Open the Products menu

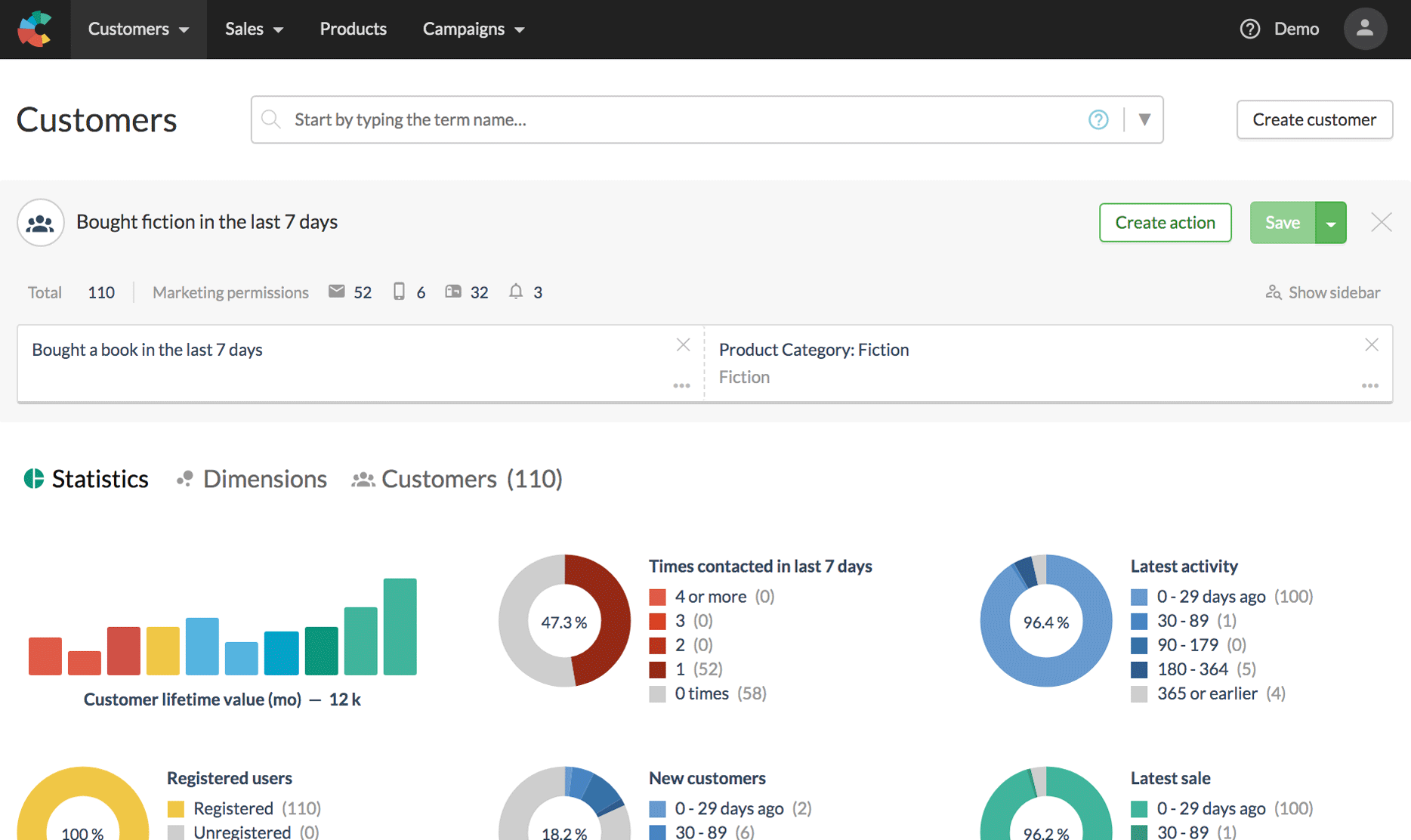(353, 29)
